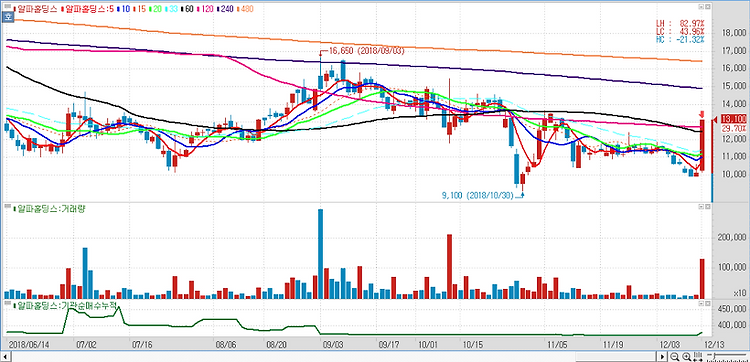Screen dimensions: 750x362
Task: Click the volume pane maximize icon
Action: pyautogui.click(x=701, y=207)
